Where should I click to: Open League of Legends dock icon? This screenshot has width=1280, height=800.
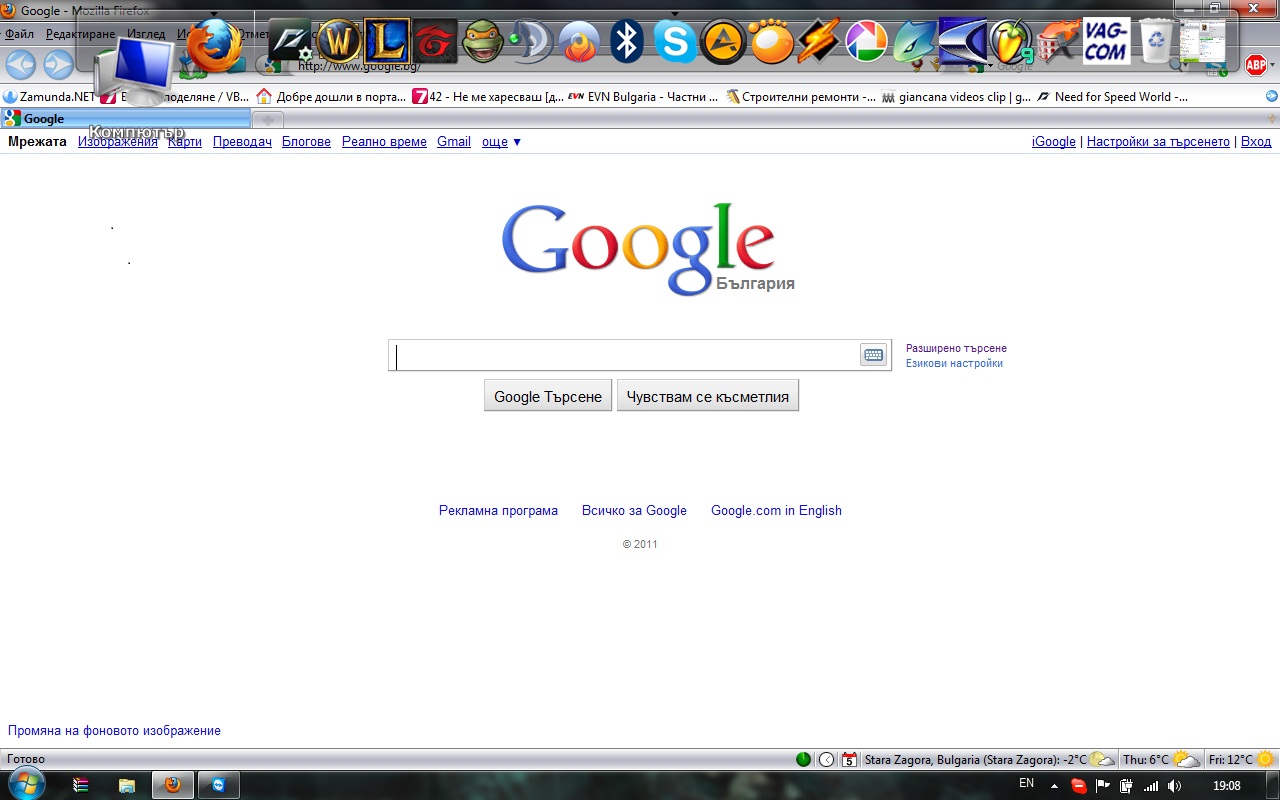(x=387, y=42)
